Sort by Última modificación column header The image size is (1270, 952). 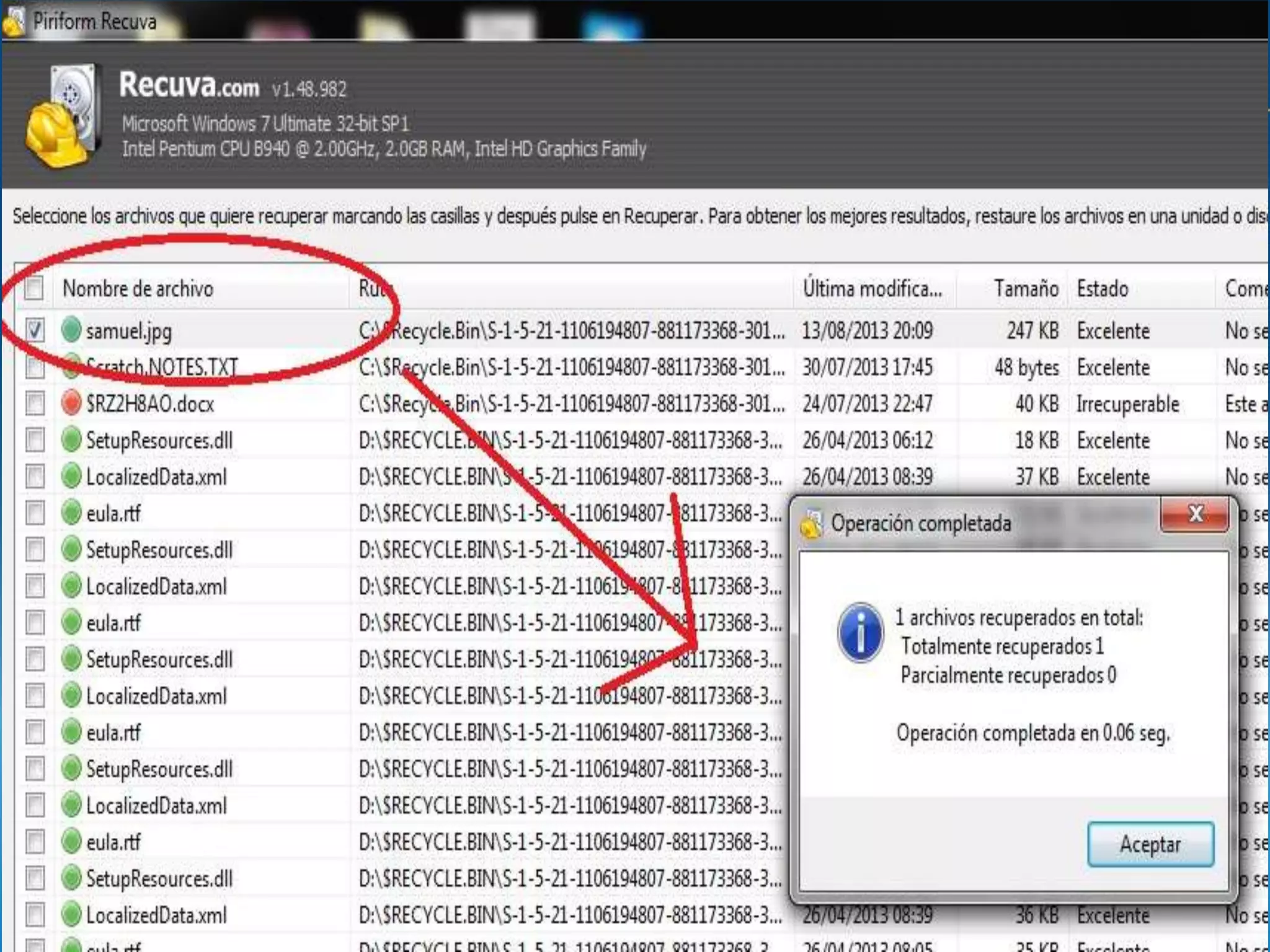[x=872, y=289]
